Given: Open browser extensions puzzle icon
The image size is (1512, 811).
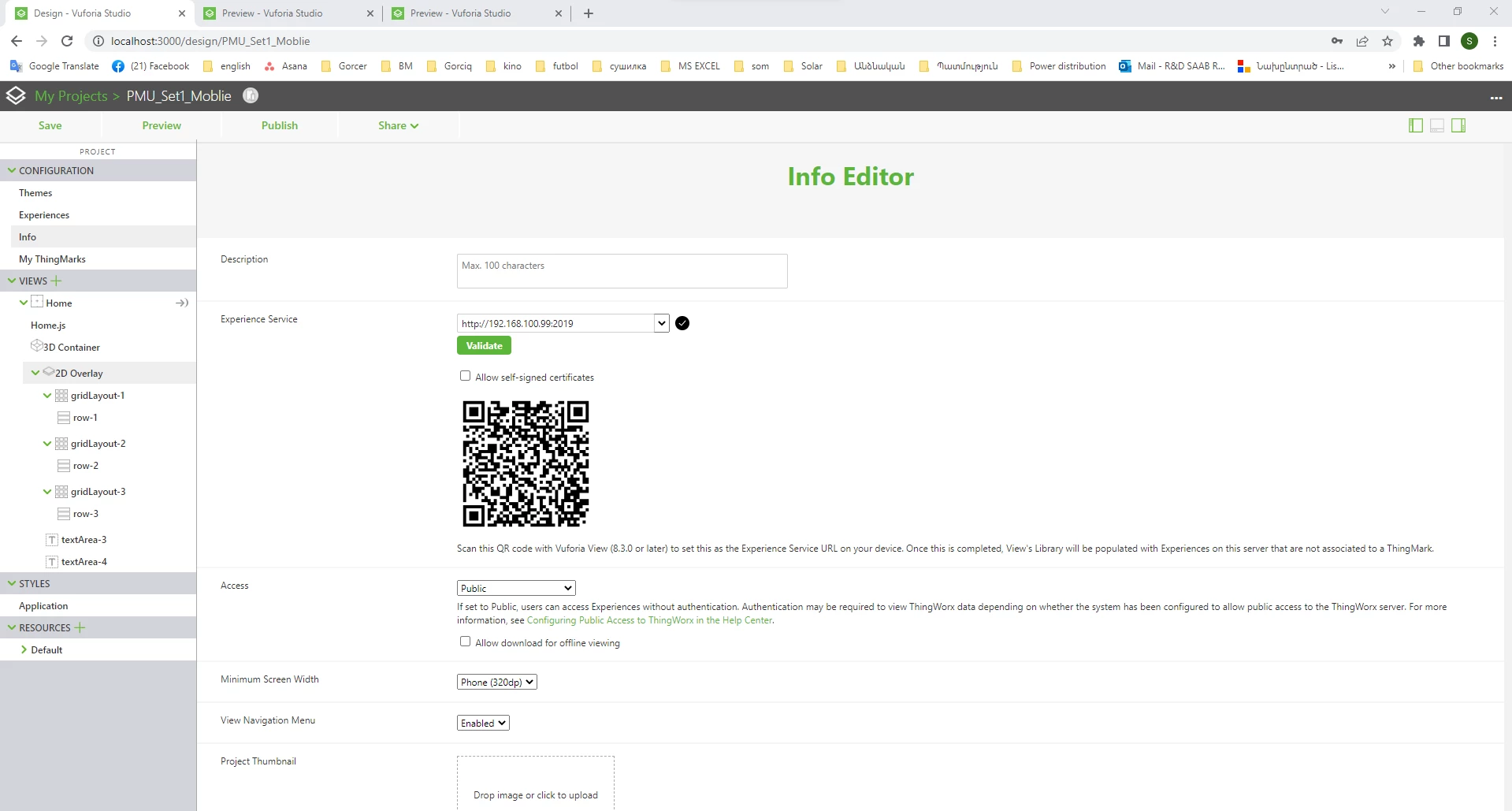Looking at the screenshot, I should pos(1419,41).
